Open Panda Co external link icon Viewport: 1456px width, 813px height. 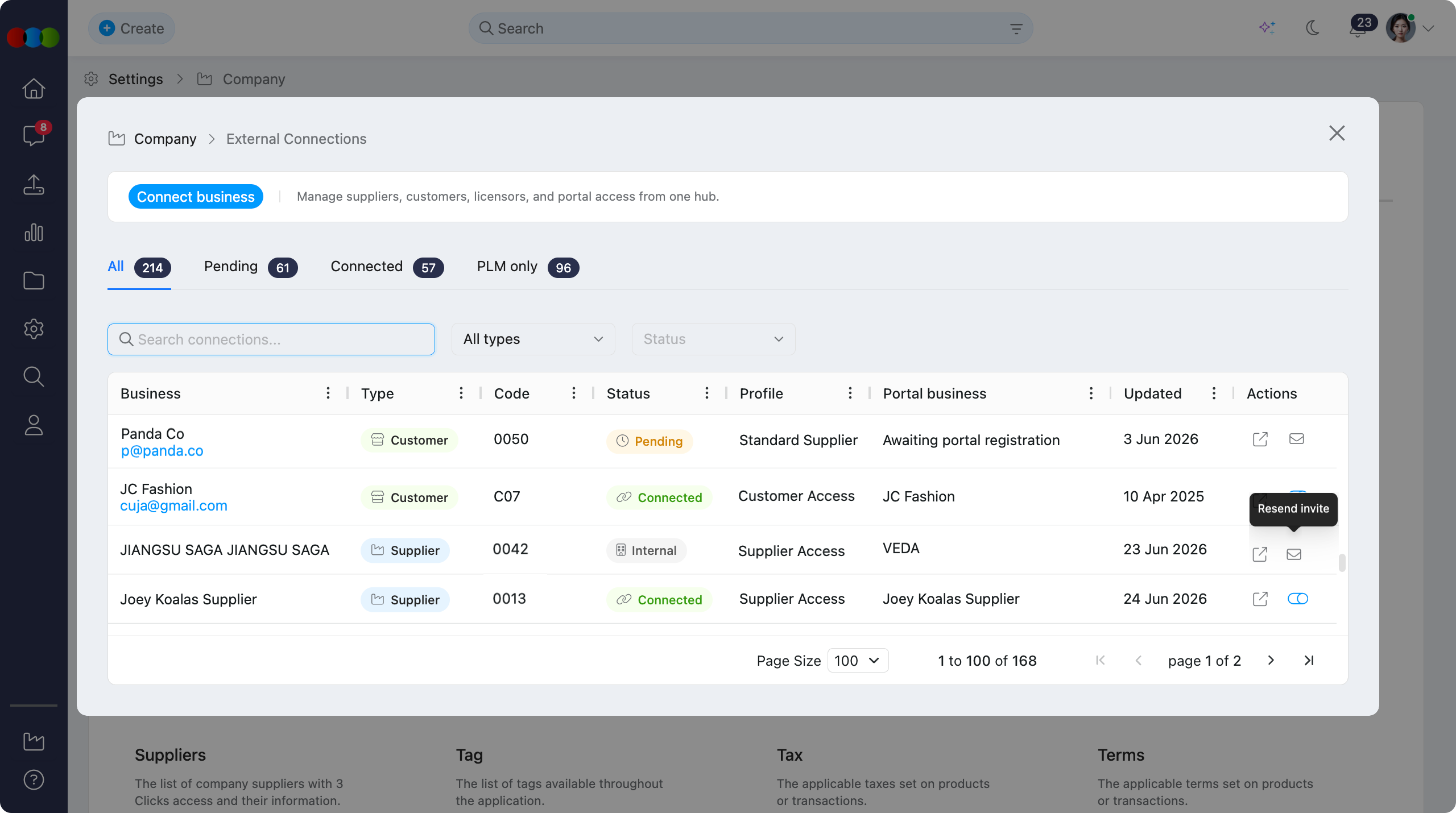pos(1260,439)
